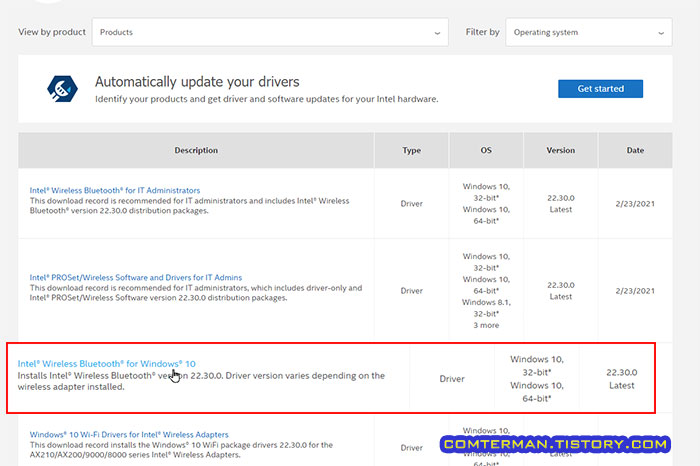Click the Version column header
The image size is (700, 466).
pyautogui.click(x=560, y=150)
